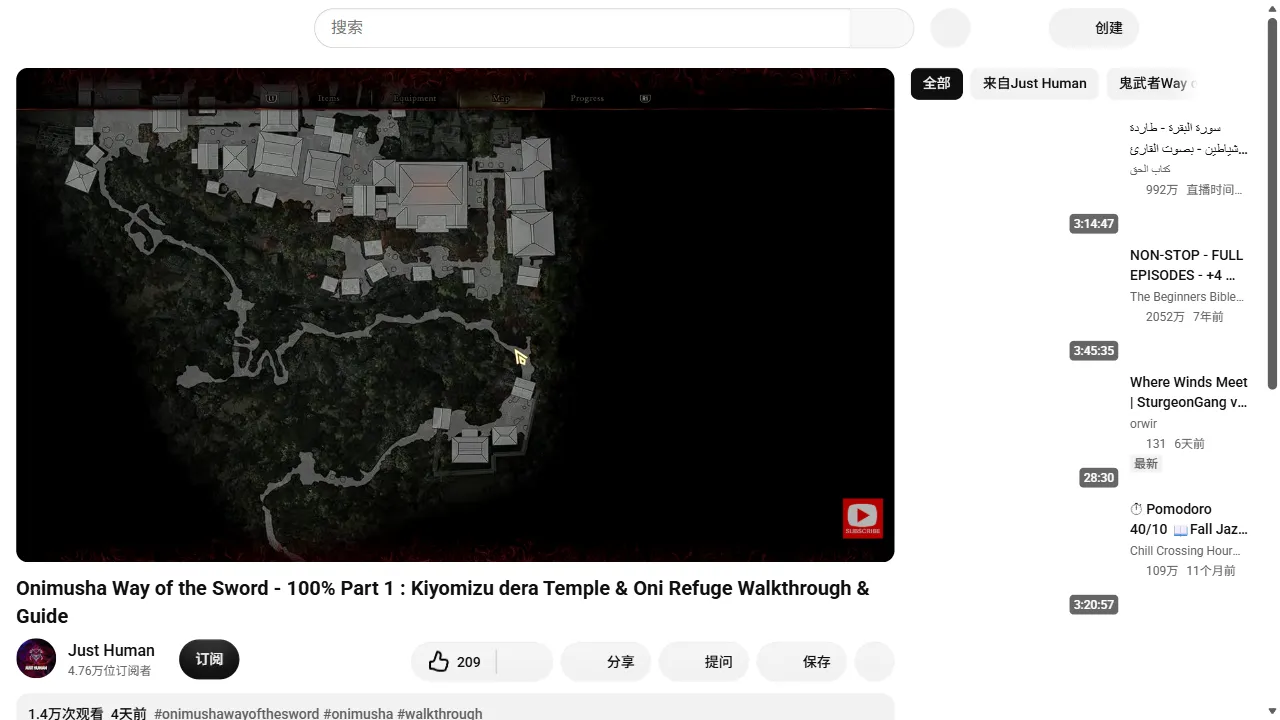The width and height of the screenshot is (1280, 720).
Task: Open the orwir channel name
Action: point(1143,424)
